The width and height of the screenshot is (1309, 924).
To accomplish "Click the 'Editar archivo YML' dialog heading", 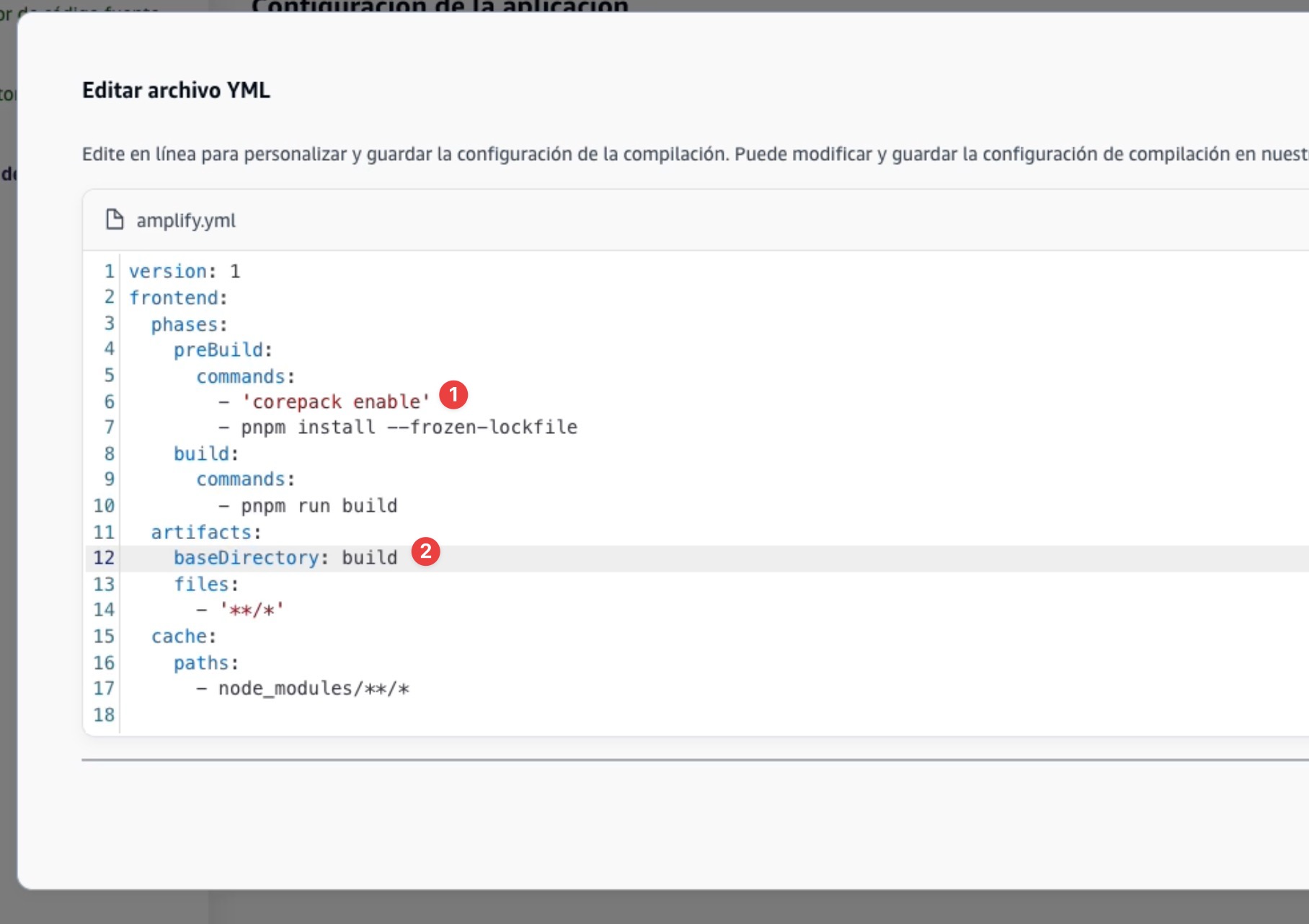I will [176, 90].
